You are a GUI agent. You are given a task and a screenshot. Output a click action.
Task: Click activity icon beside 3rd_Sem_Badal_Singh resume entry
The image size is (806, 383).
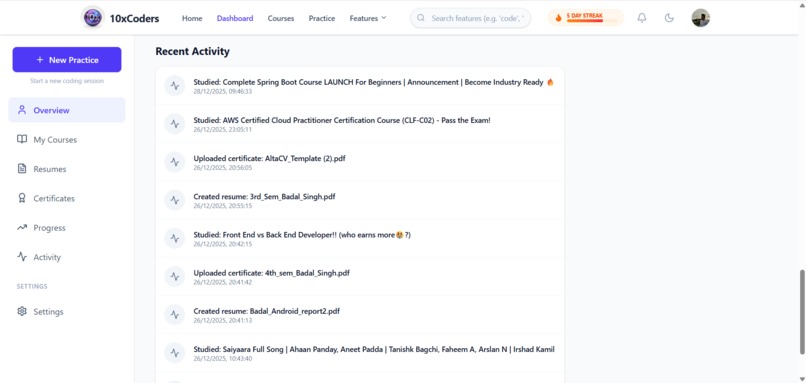coord(175,200)
